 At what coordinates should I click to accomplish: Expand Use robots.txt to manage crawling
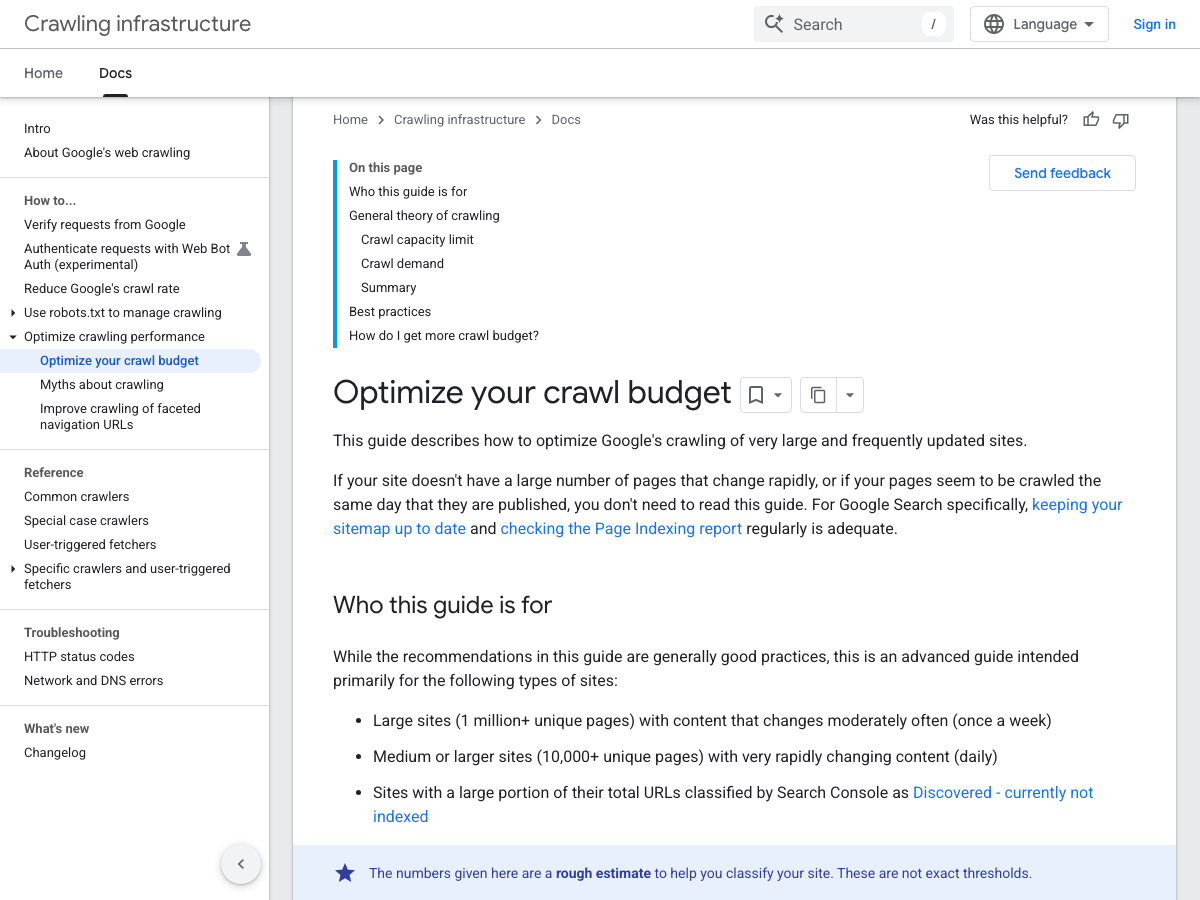tap(13, 313)
